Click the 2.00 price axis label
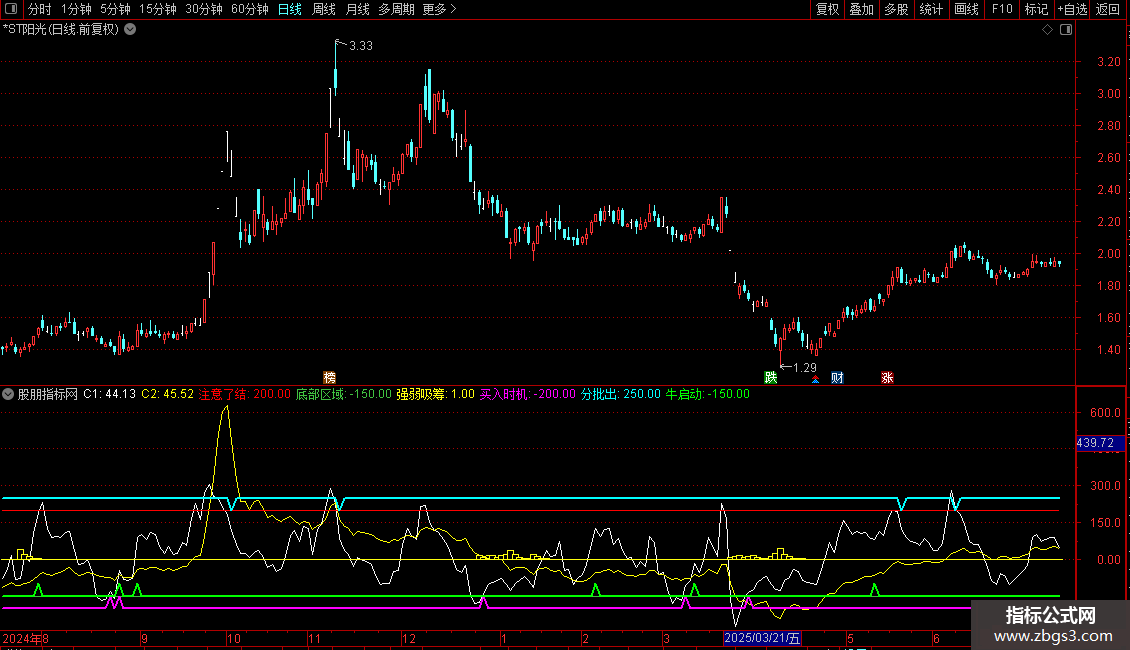The width and height of the screenshot is (1130, 650). (x=1109, y=254)
